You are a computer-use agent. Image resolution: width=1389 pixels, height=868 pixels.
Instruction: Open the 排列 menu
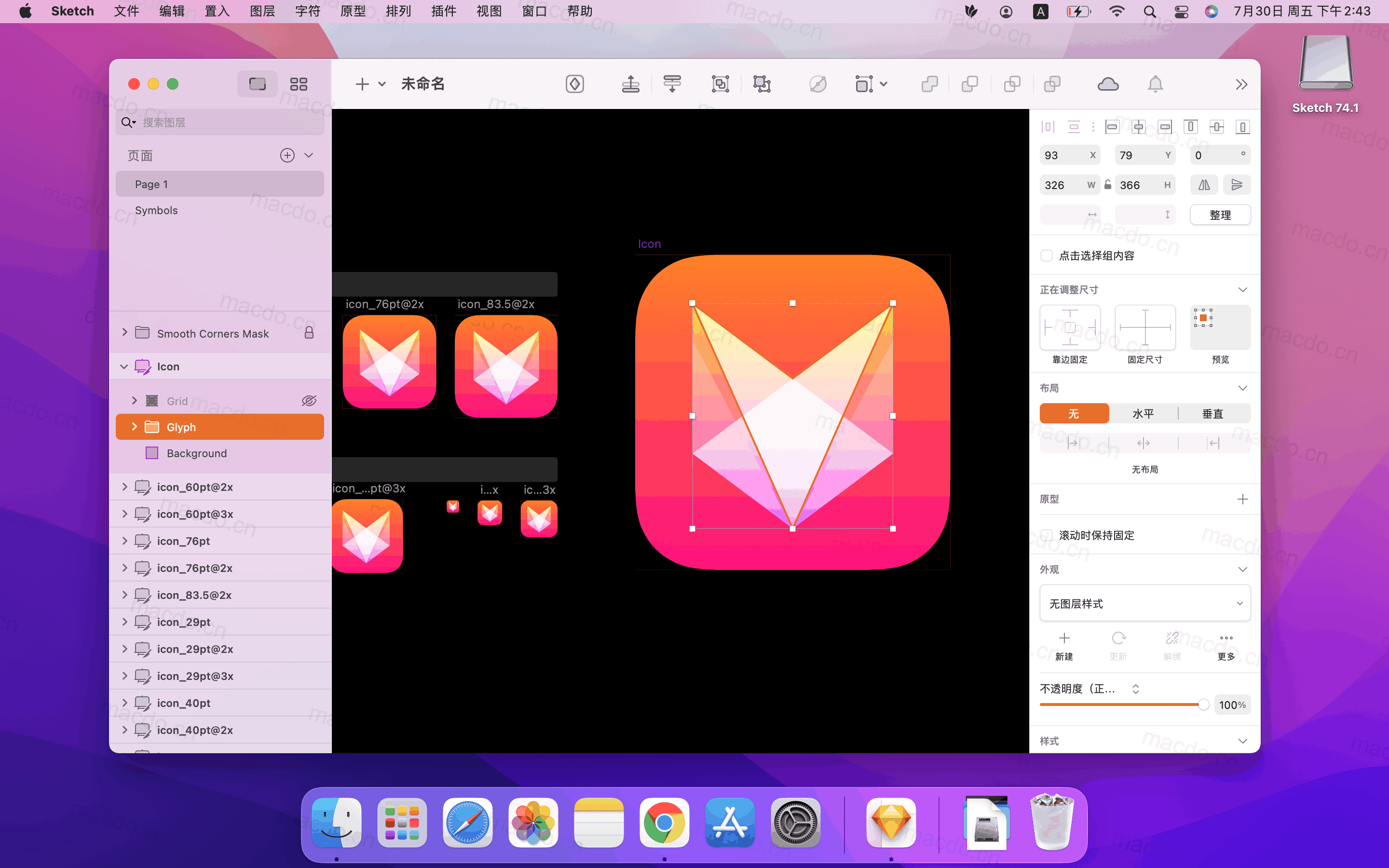(x=398, y=12)
